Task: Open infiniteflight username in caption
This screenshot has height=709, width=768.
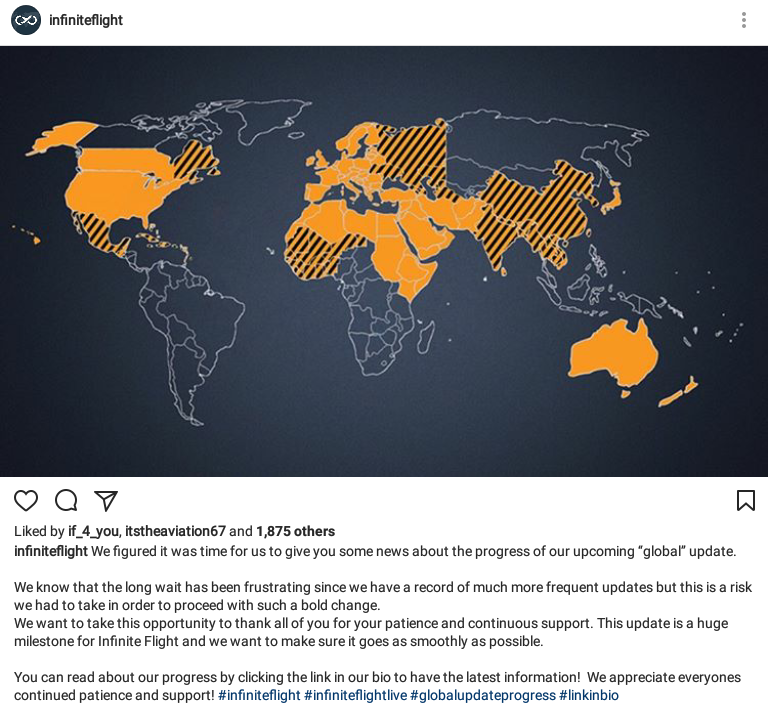Action: tap(50, 551)
